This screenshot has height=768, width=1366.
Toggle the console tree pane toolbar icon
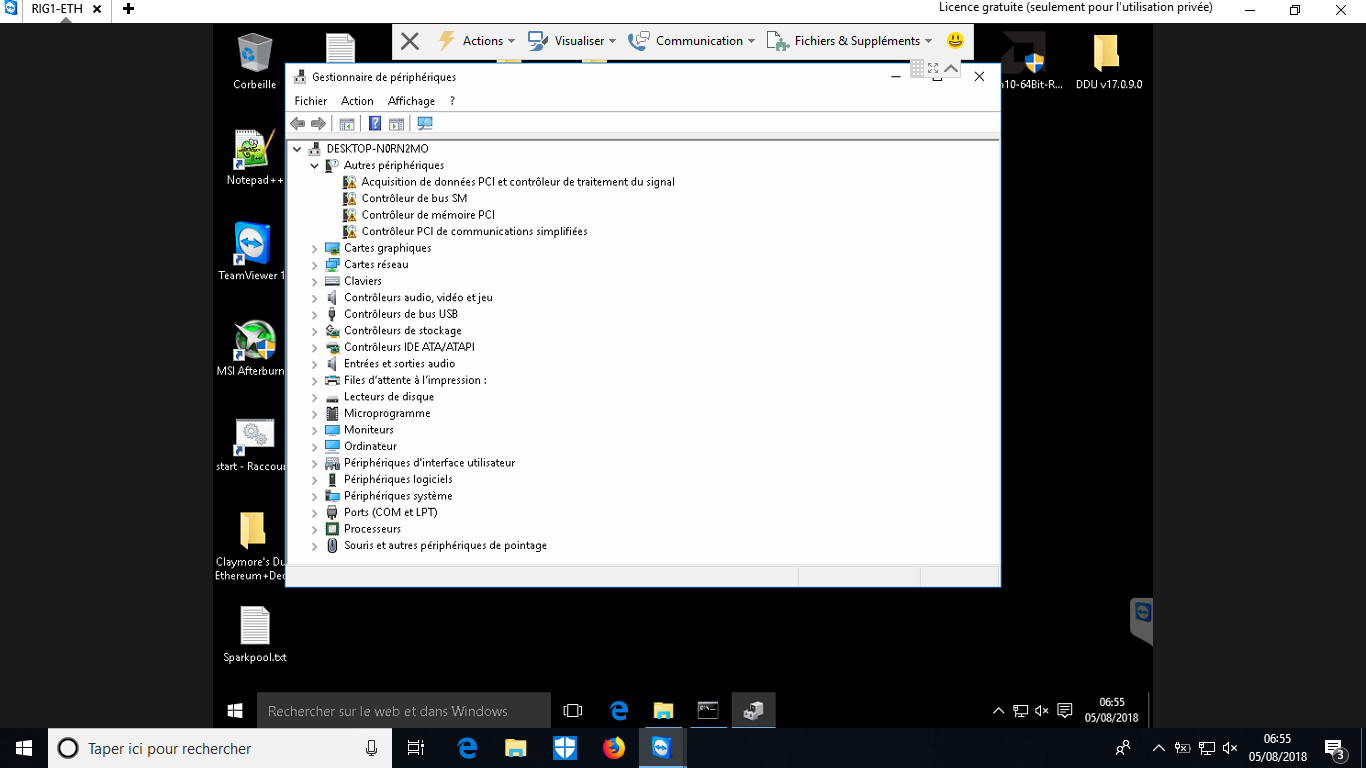pyautogui.click(x=347, y=124)
